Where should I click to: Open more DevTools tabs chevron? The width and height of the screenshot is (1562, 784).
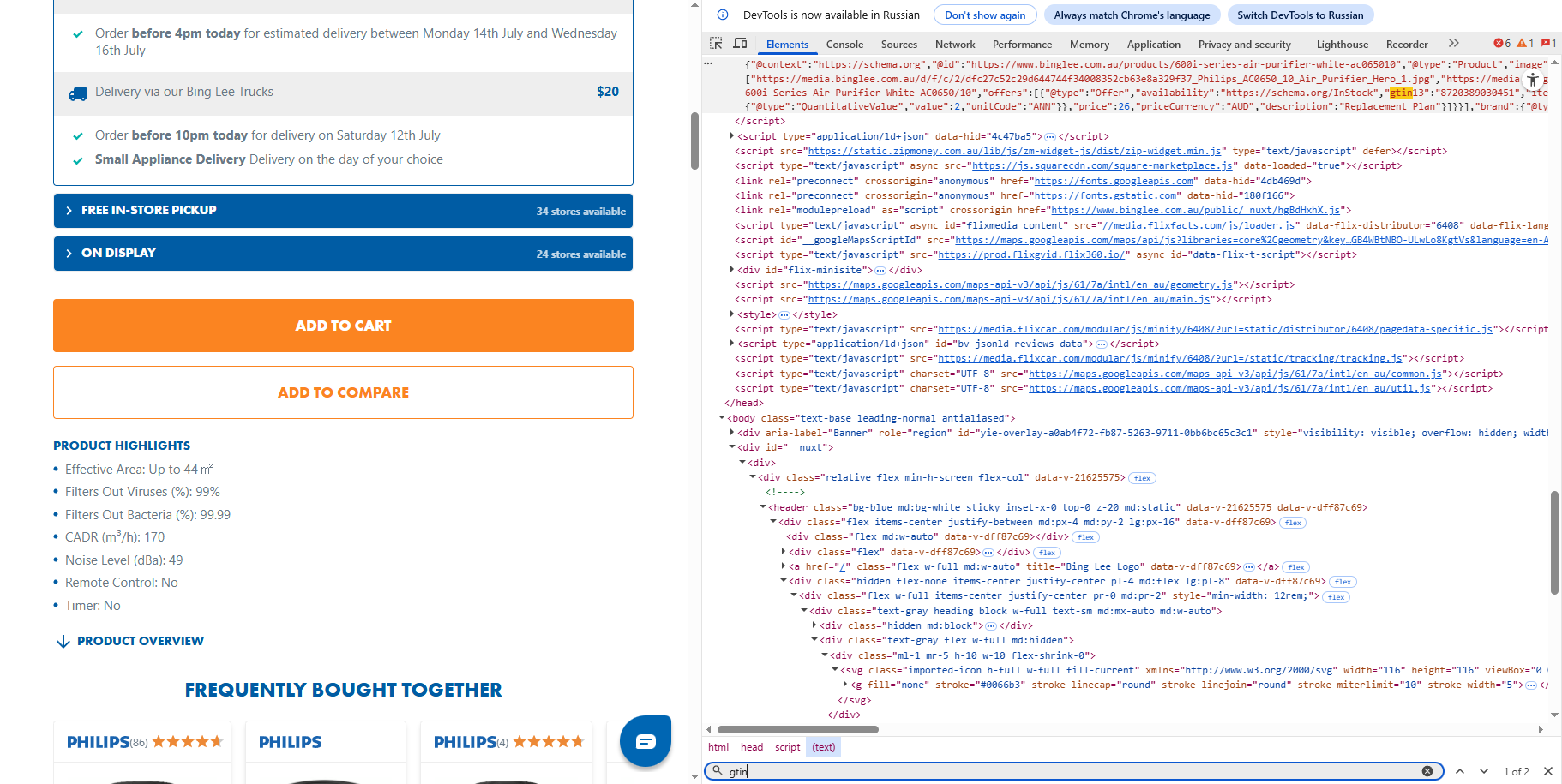pyautogui.click(x=1453, y=43)
